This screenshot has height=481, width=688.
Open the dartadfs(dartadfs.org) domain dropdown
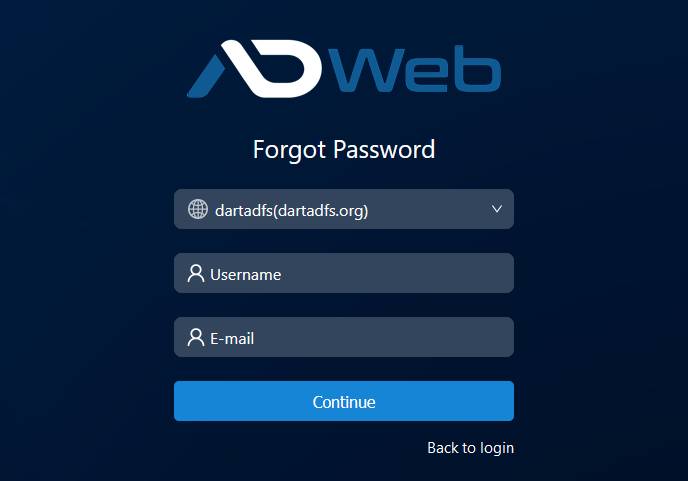(x=344, y=209)
